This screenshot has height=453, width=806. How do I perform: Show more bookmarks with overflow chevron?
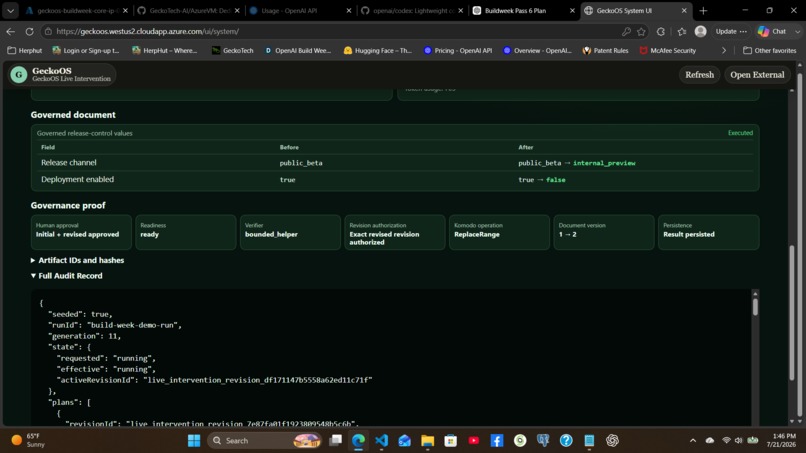[724, 50]
